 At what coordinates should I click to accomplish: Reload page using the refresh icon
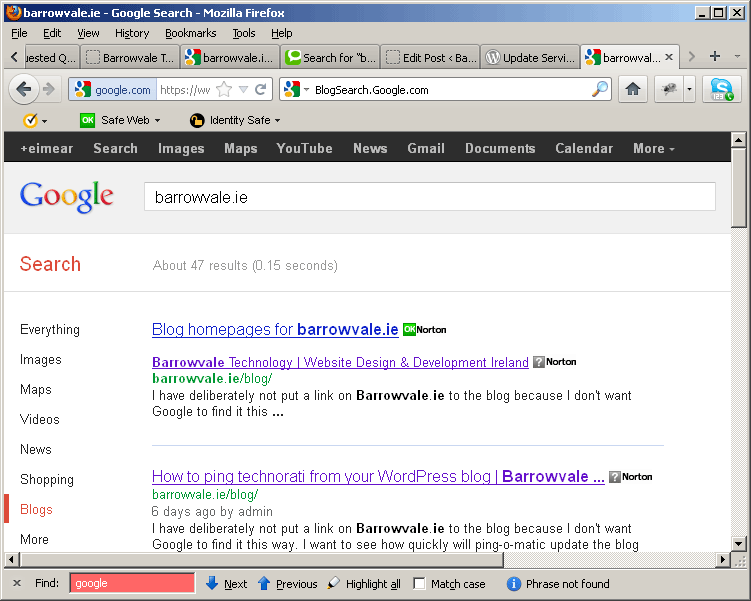[261, 90]
